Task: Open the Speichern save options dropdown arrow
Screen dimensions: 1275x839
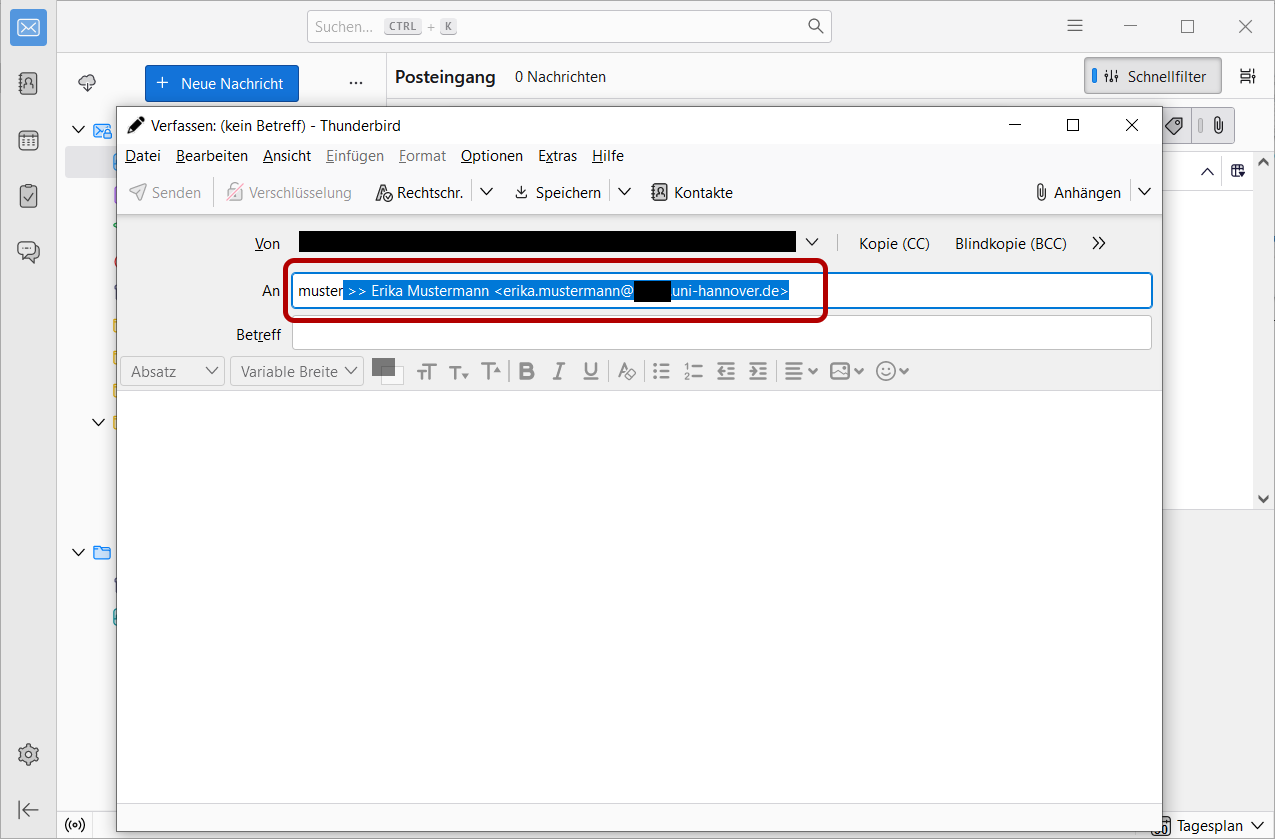Action: click(624, 192)
